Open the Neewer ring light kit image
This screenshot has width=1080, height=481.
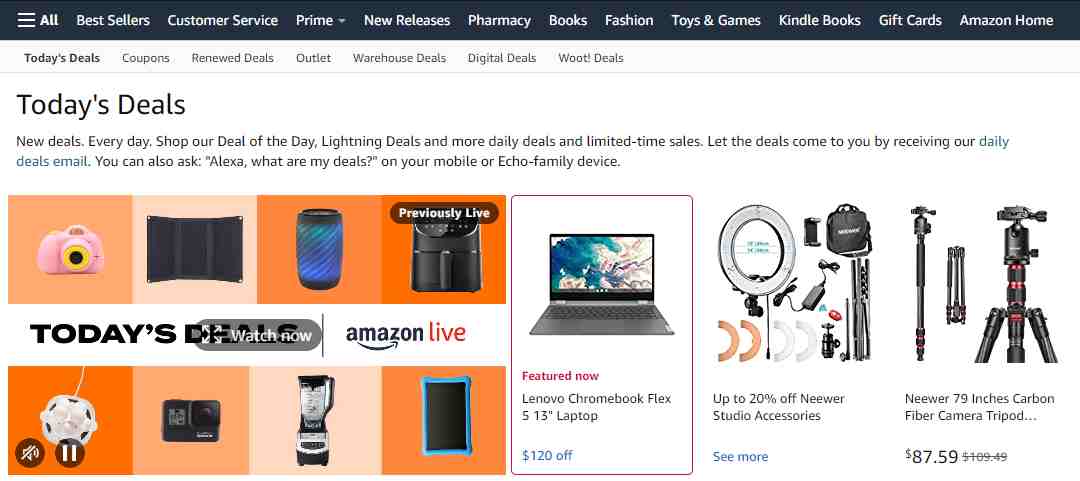[x=793, y=283]
